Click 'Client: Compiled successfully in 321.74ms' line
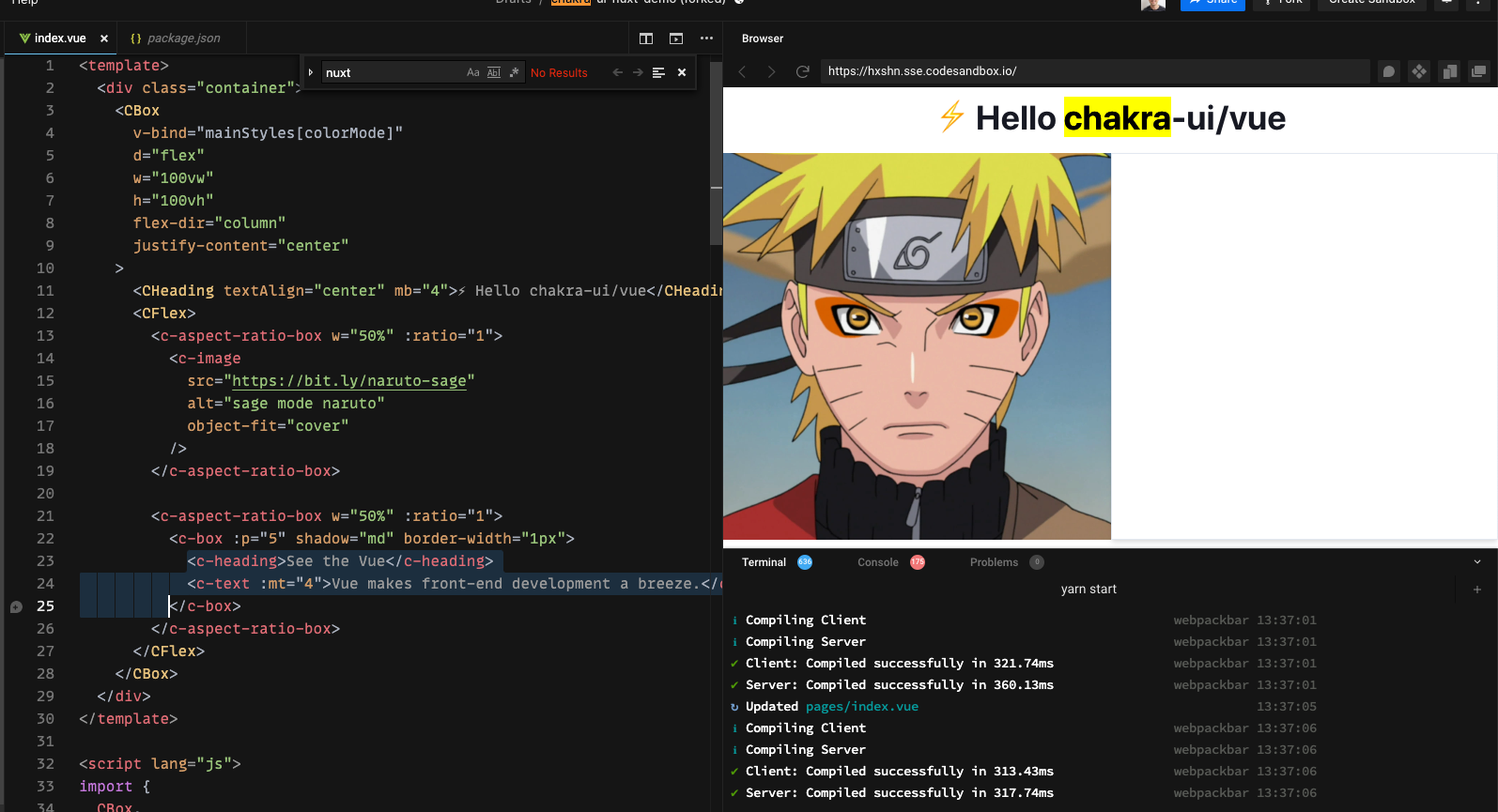The image size is (1498, 812). (899, 664)
